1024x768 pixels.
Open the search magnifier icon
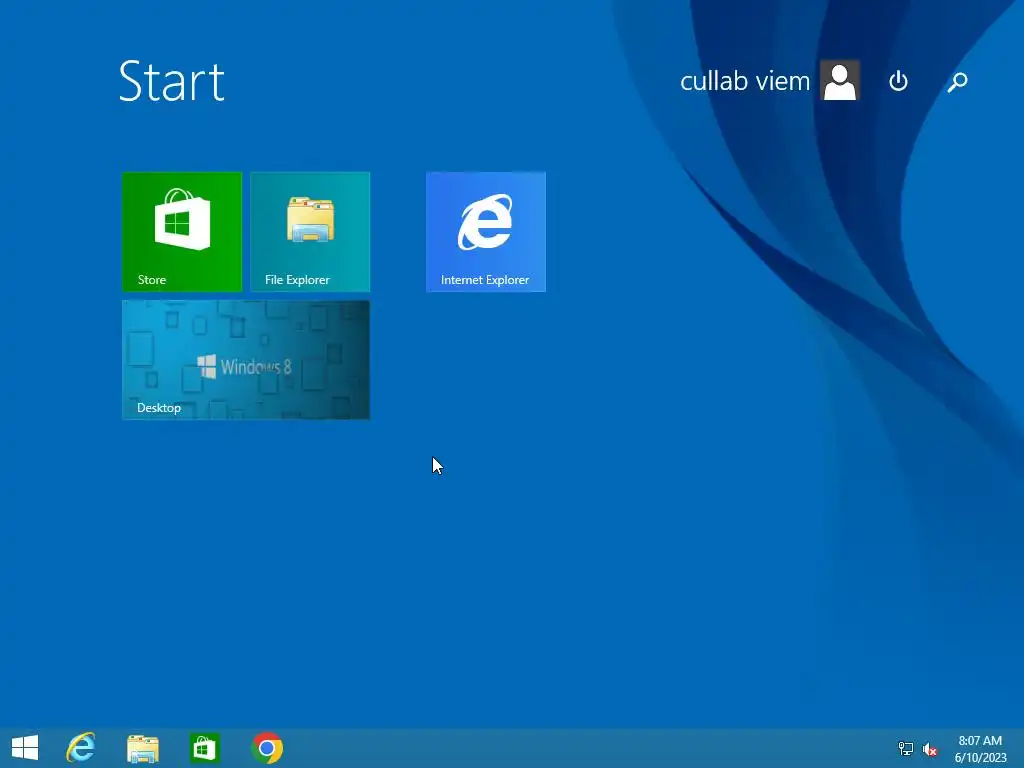point(957,82)
